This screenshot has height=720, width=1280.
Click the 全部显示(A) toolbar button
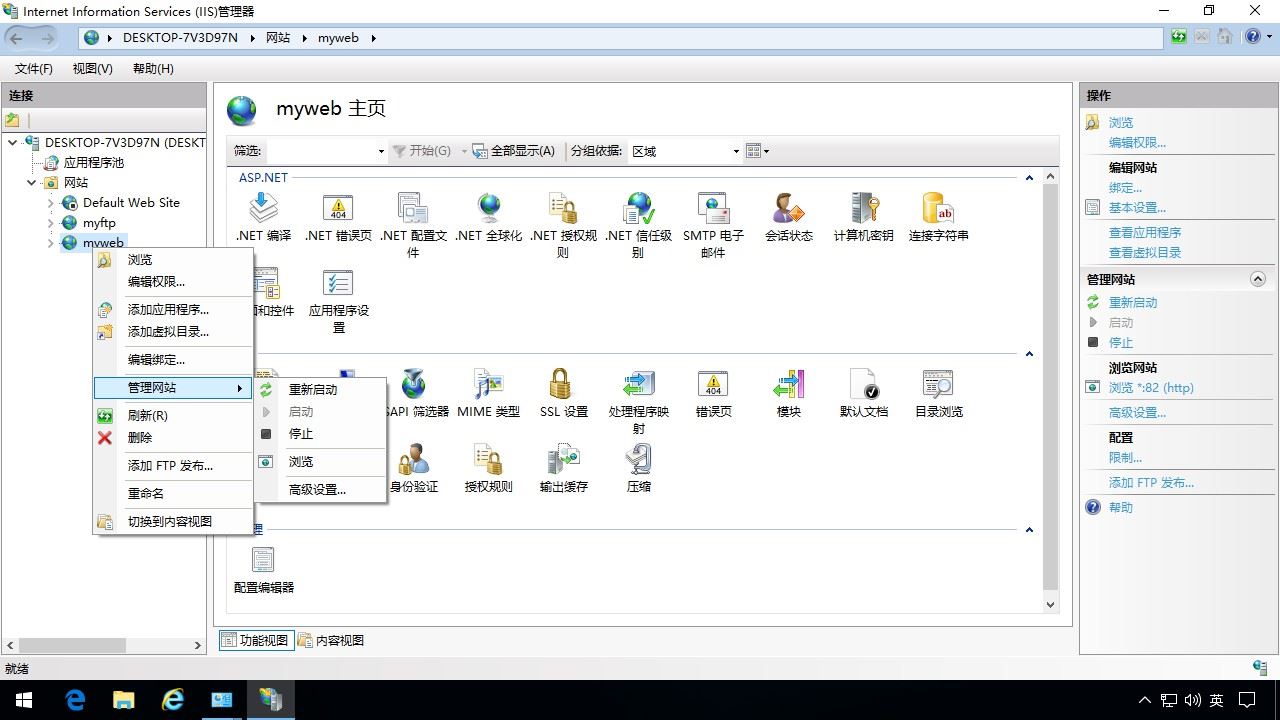[514, 151]
